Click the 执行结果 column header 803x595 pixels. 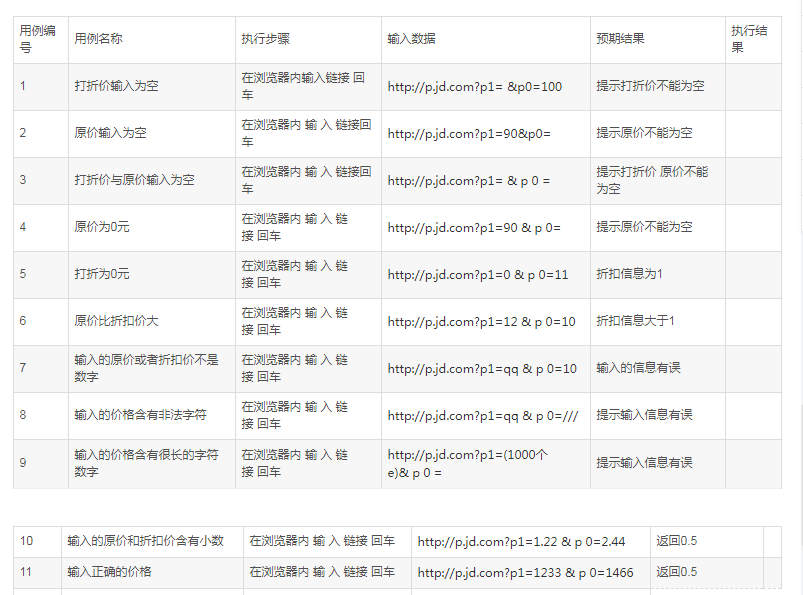753,39
